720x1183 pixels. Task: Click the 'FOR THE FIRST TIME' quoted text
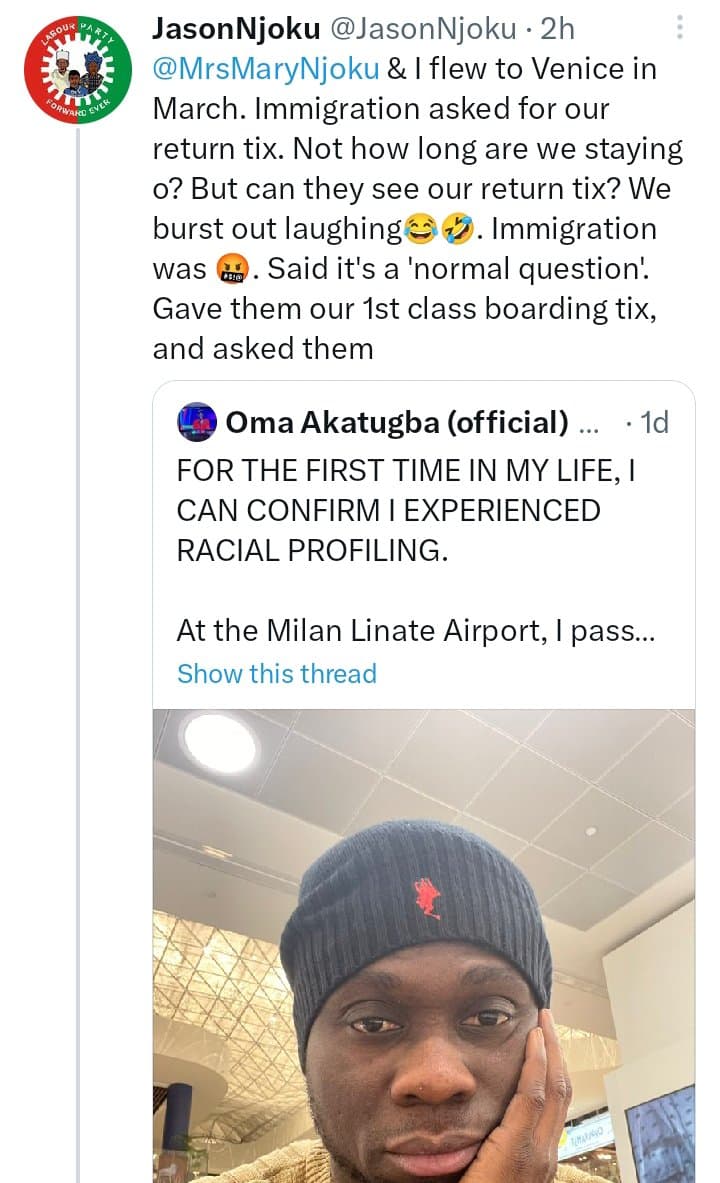point(406,470)
